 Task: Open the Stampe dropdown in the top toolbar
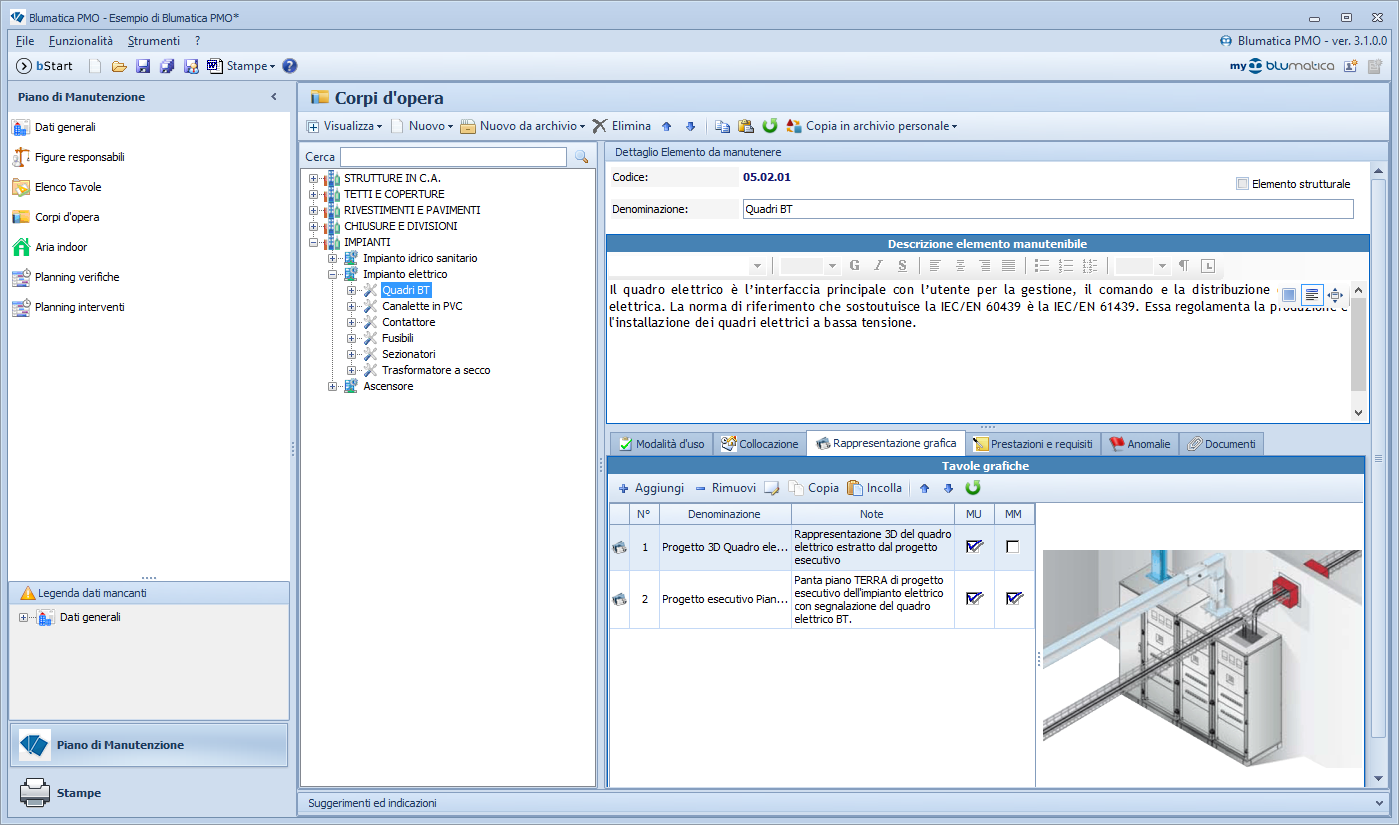click(240, 66)
